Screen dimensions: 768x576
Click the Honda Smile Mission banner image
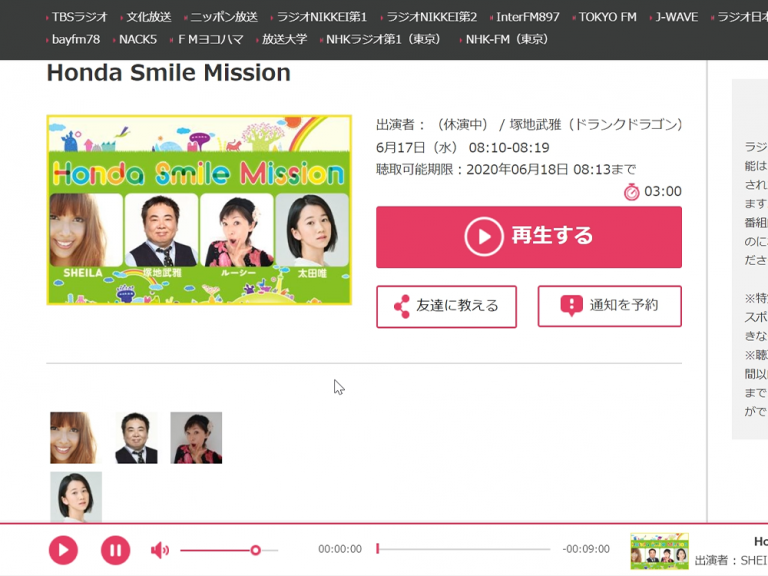coord(199,210)
